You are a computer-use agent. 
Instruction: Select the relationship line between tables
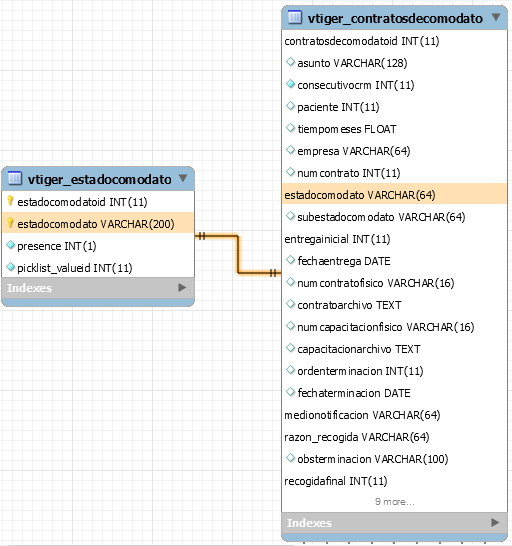(238, 255)
